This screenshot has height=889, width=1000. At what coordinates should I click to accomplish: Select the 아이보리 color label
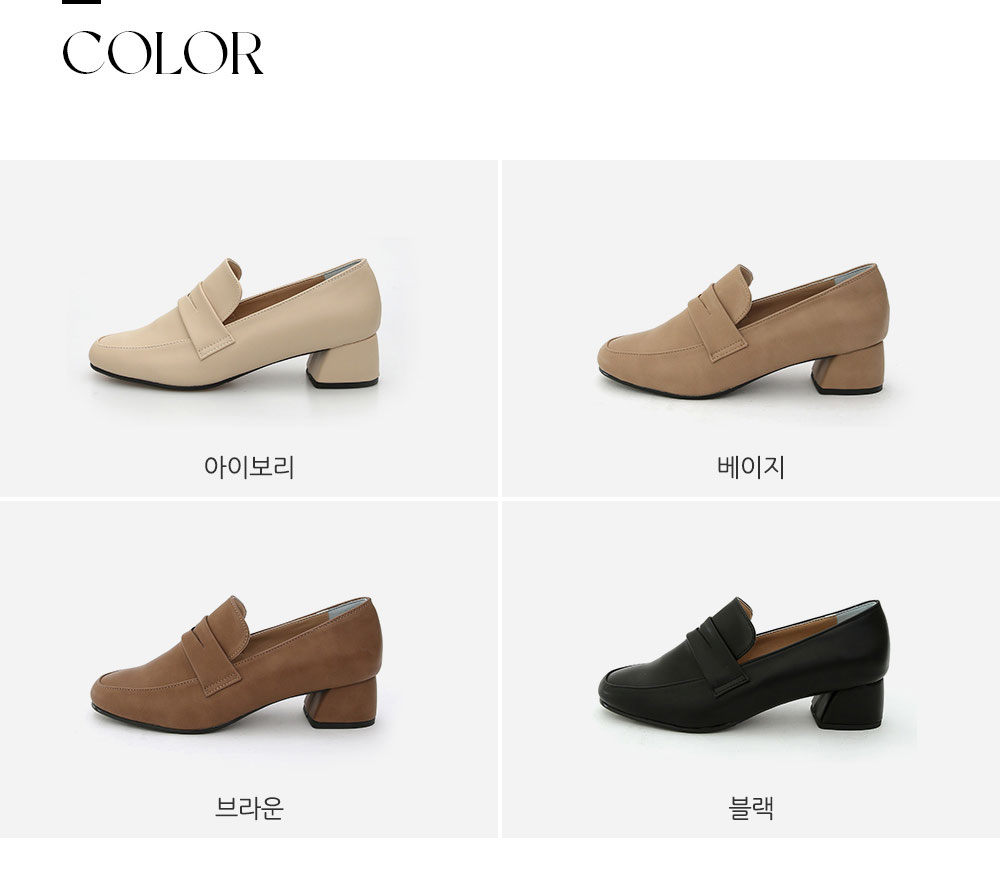point(249,467)
